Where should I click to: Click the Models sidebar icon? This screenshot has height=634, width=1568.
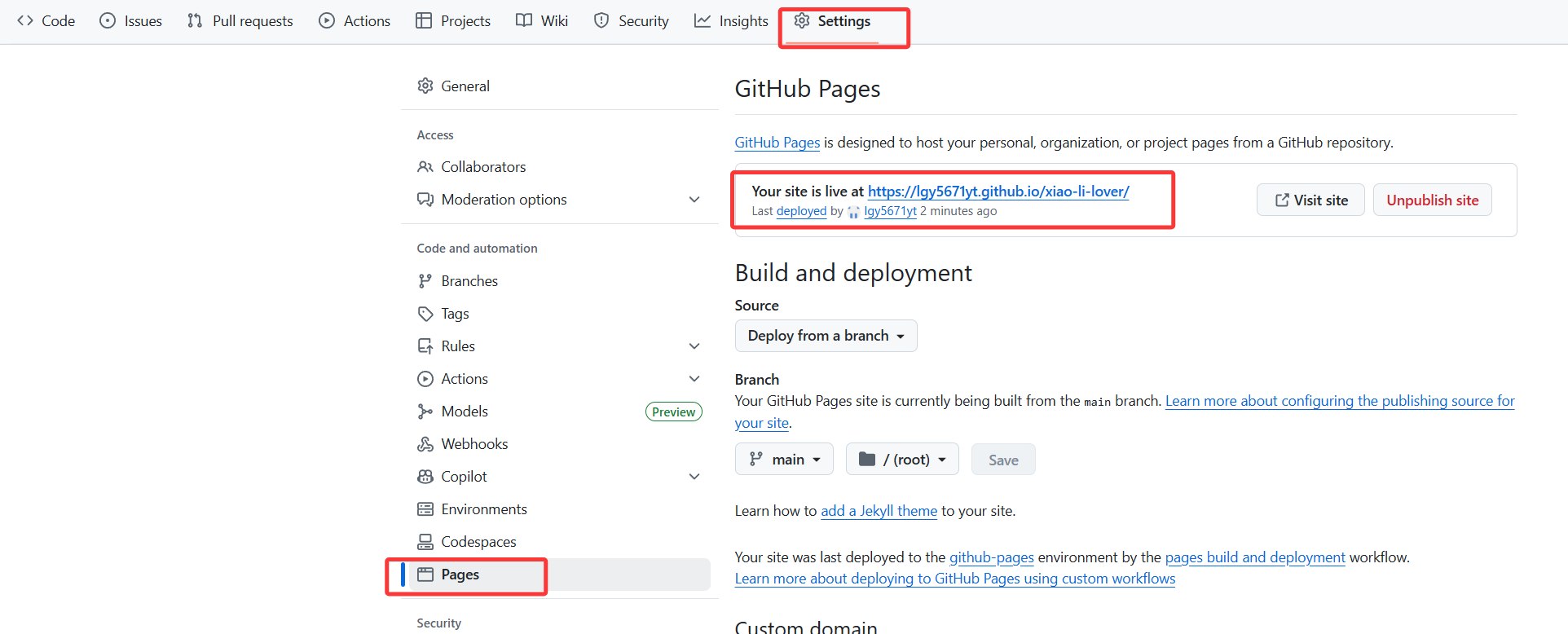click(425, 412)
